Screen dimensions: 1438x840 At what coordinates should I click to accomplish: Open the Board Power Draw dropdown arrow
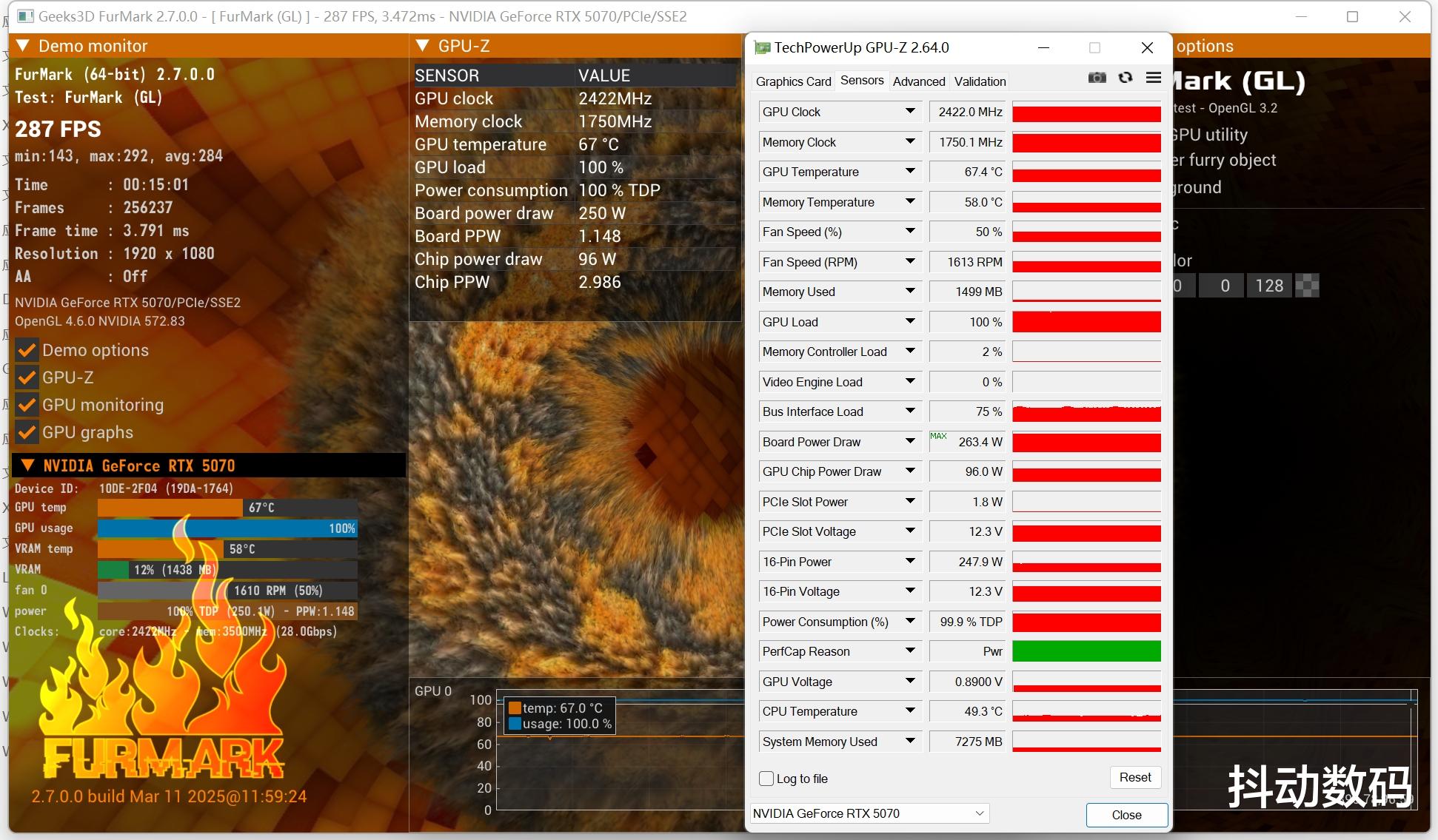[x=910, y=442]
